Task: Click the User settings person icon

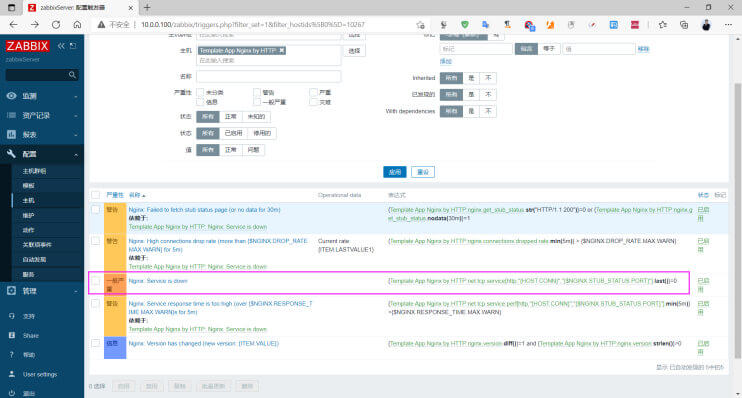Action: (x=11, y=374)
